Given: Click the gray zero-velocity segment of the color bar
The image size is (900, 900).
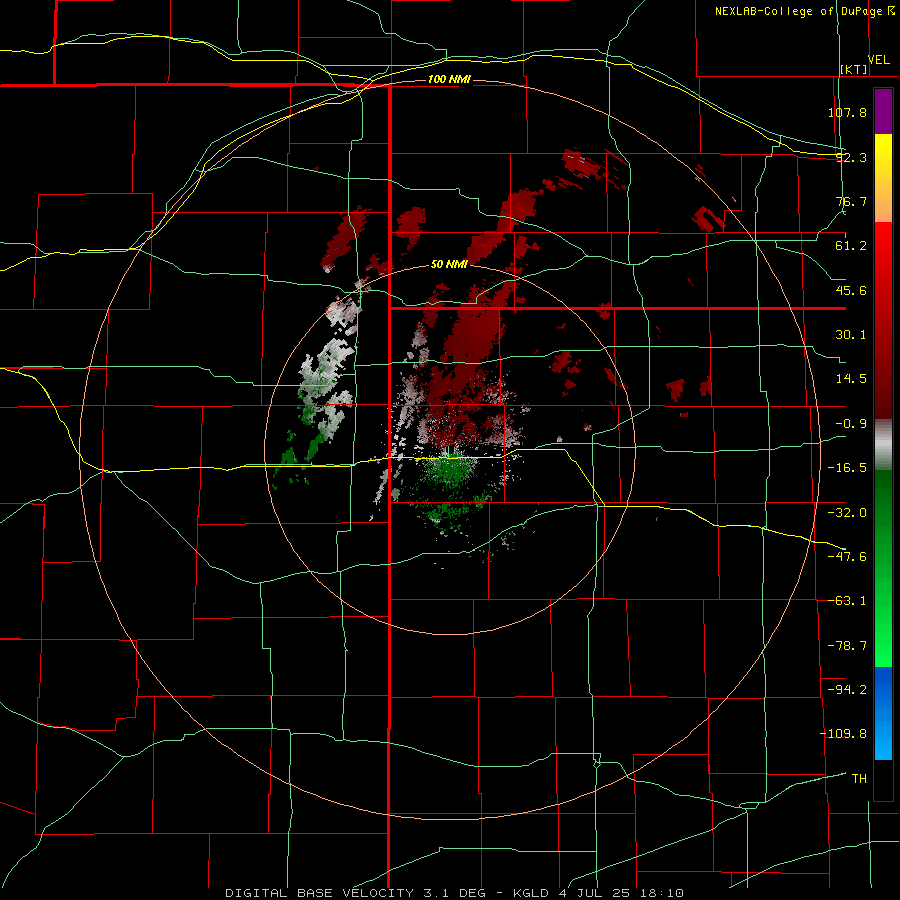Looking at the screenshot, I should [x=883, y=445].
